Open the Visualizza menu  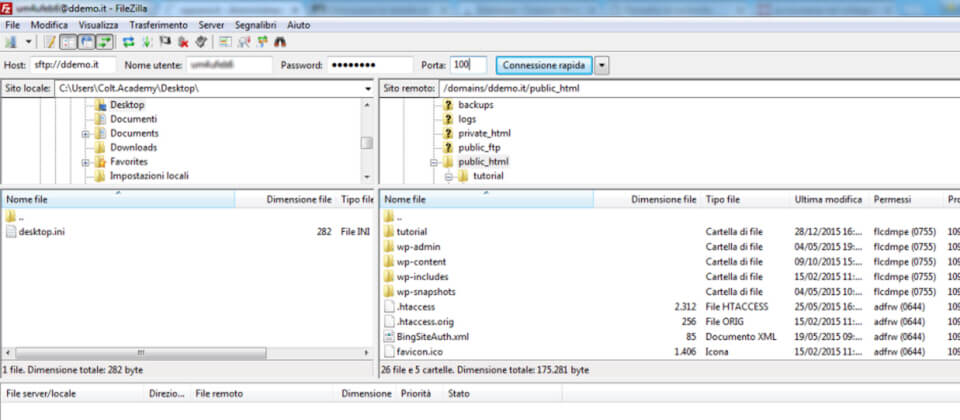point(98,25)
